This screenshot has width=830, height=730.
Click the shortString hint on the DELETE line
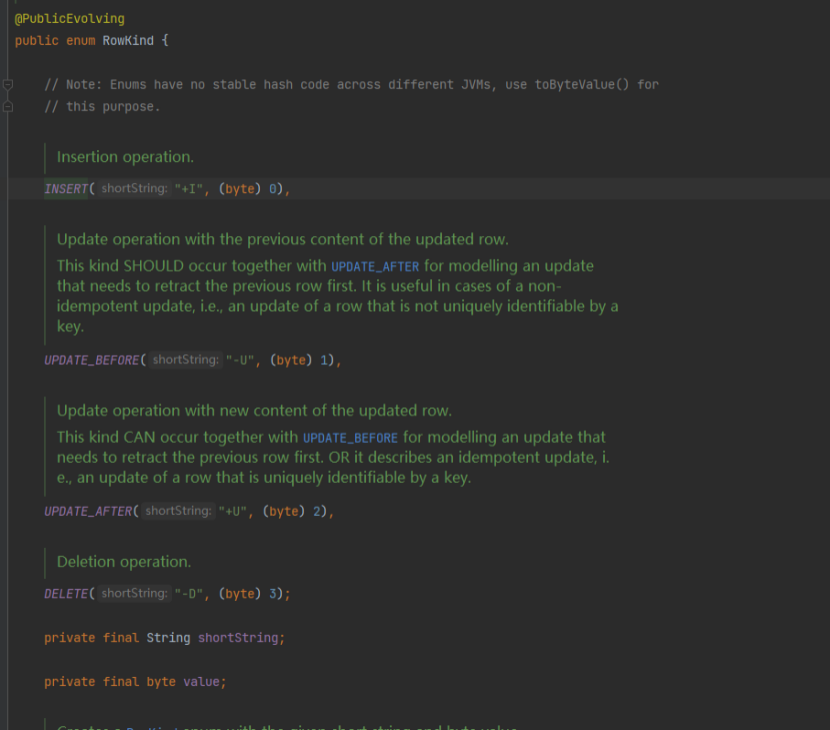click(x=134, y=593)
